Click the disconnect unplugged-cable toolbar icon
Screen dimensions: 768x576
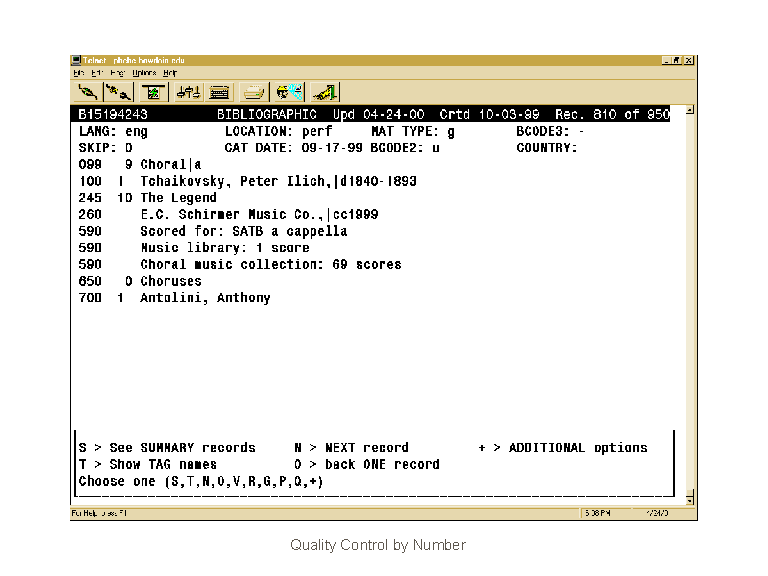(x=119, y=92)
